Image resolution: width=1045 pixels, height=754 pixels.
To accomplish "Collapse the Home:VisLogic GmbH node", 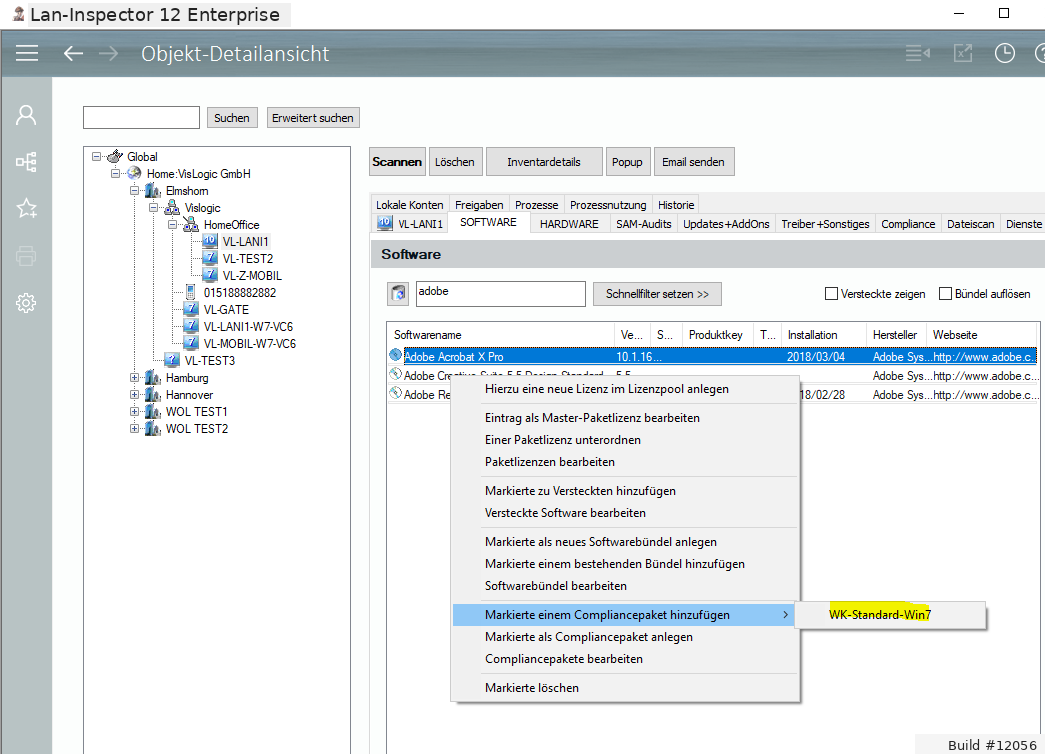I will [x=116, y=173].
